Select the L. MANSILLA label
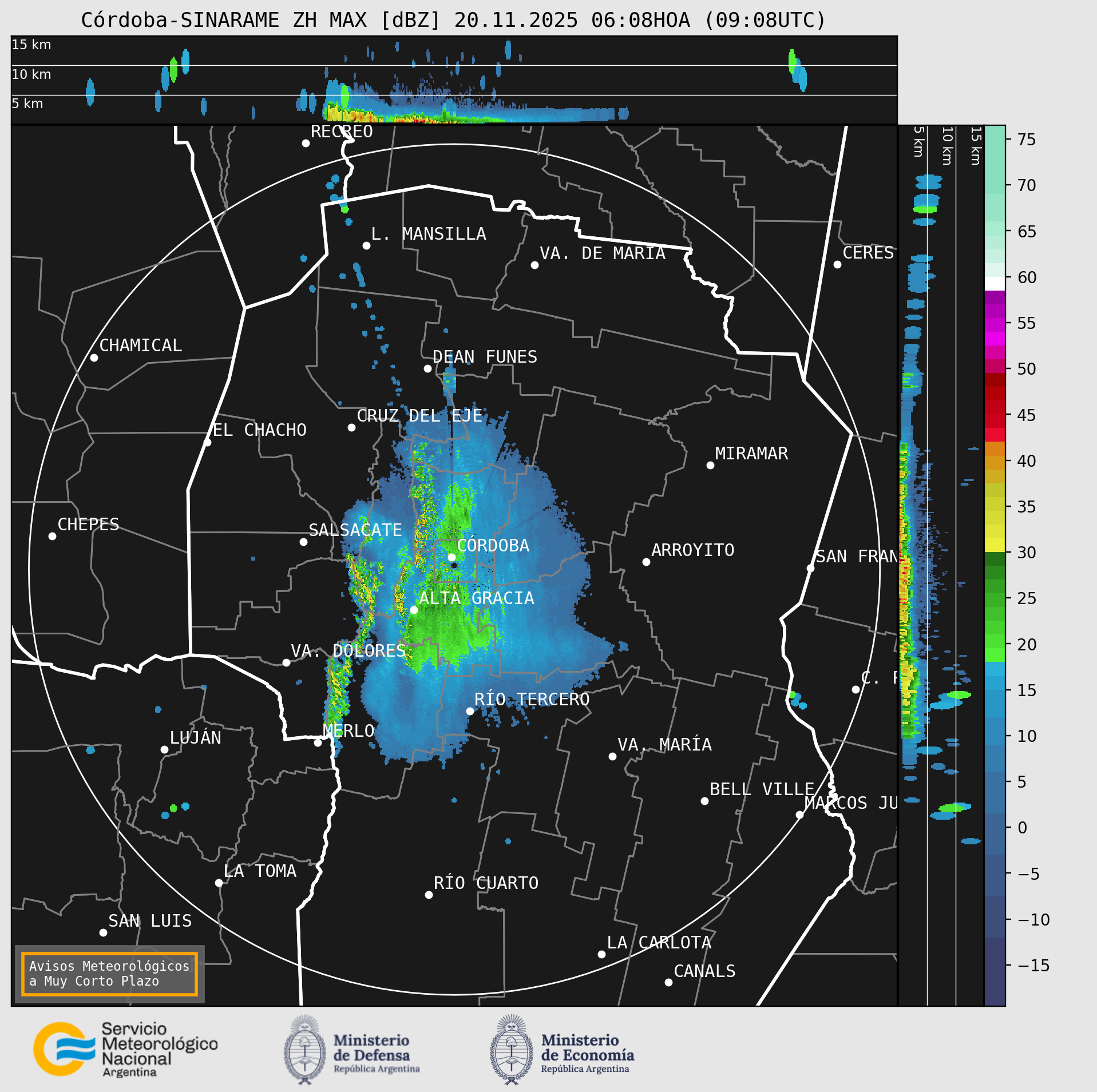Image resolution: width=1097 pixels, height=1092 pixels. click(x=429, y=234)
